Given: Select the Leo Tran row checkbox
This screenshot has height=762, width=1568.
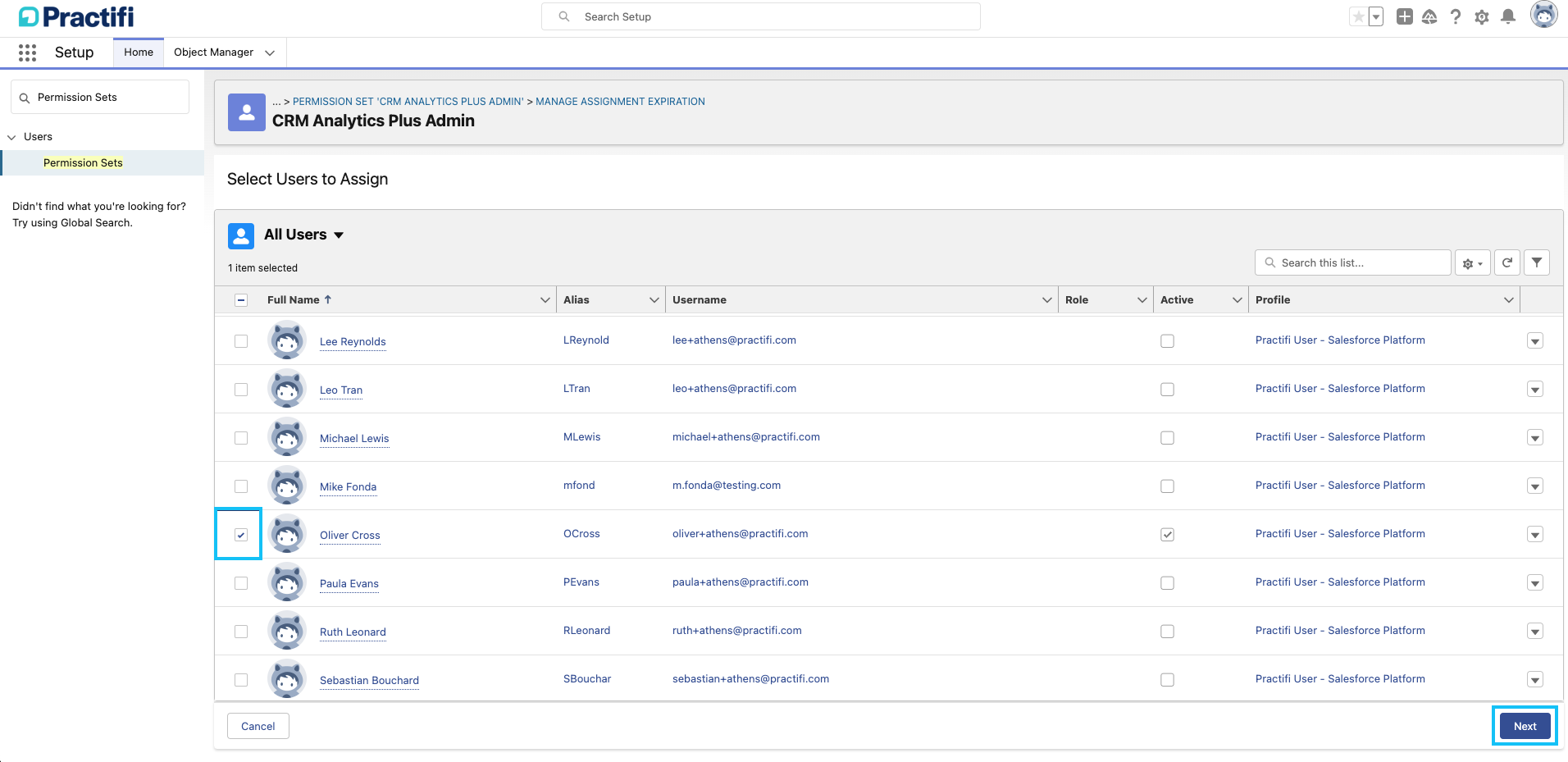Looking at the screenshot, I should 241,390.
